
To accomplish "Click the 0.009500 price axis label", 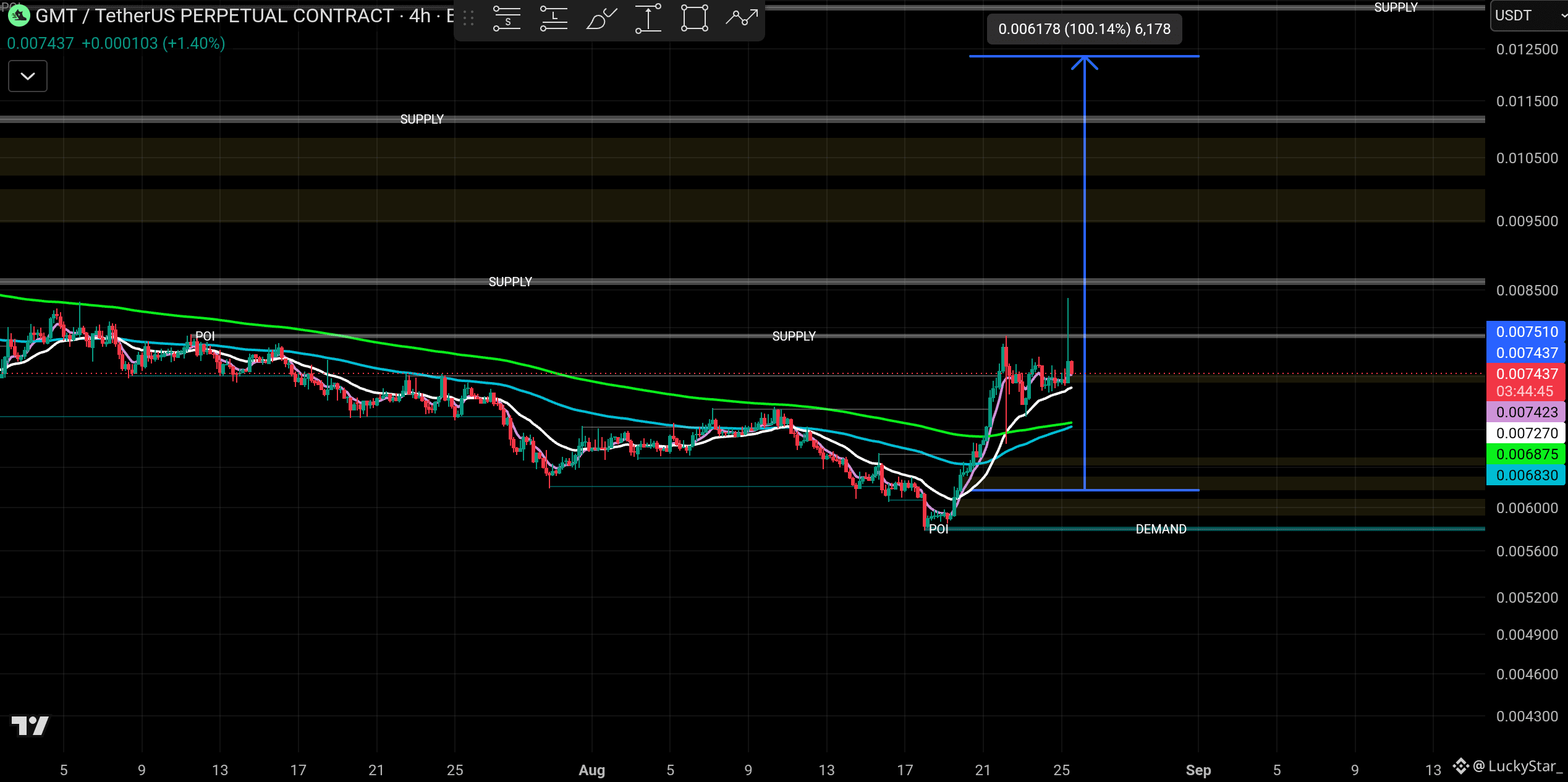I will pos(1527,221).
